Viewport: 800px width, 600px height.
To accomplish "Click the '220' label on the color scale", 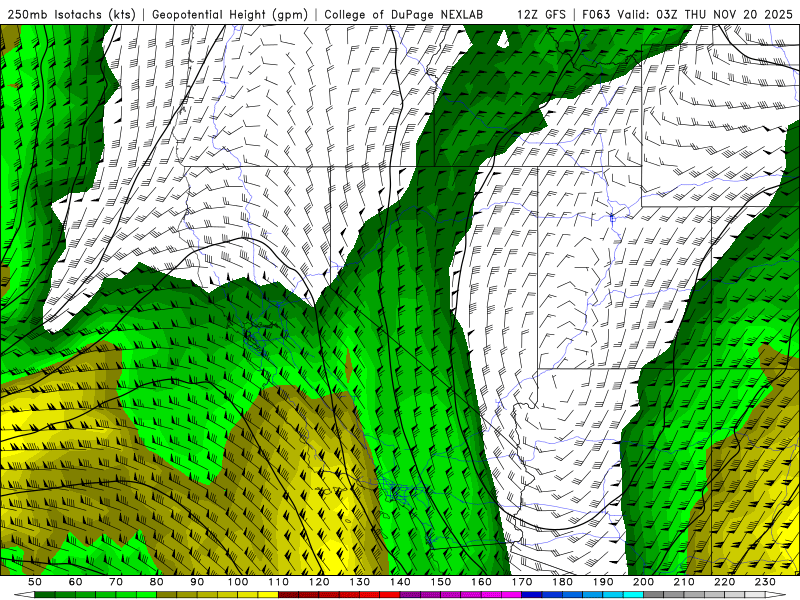I will click(x=724, y=582).
